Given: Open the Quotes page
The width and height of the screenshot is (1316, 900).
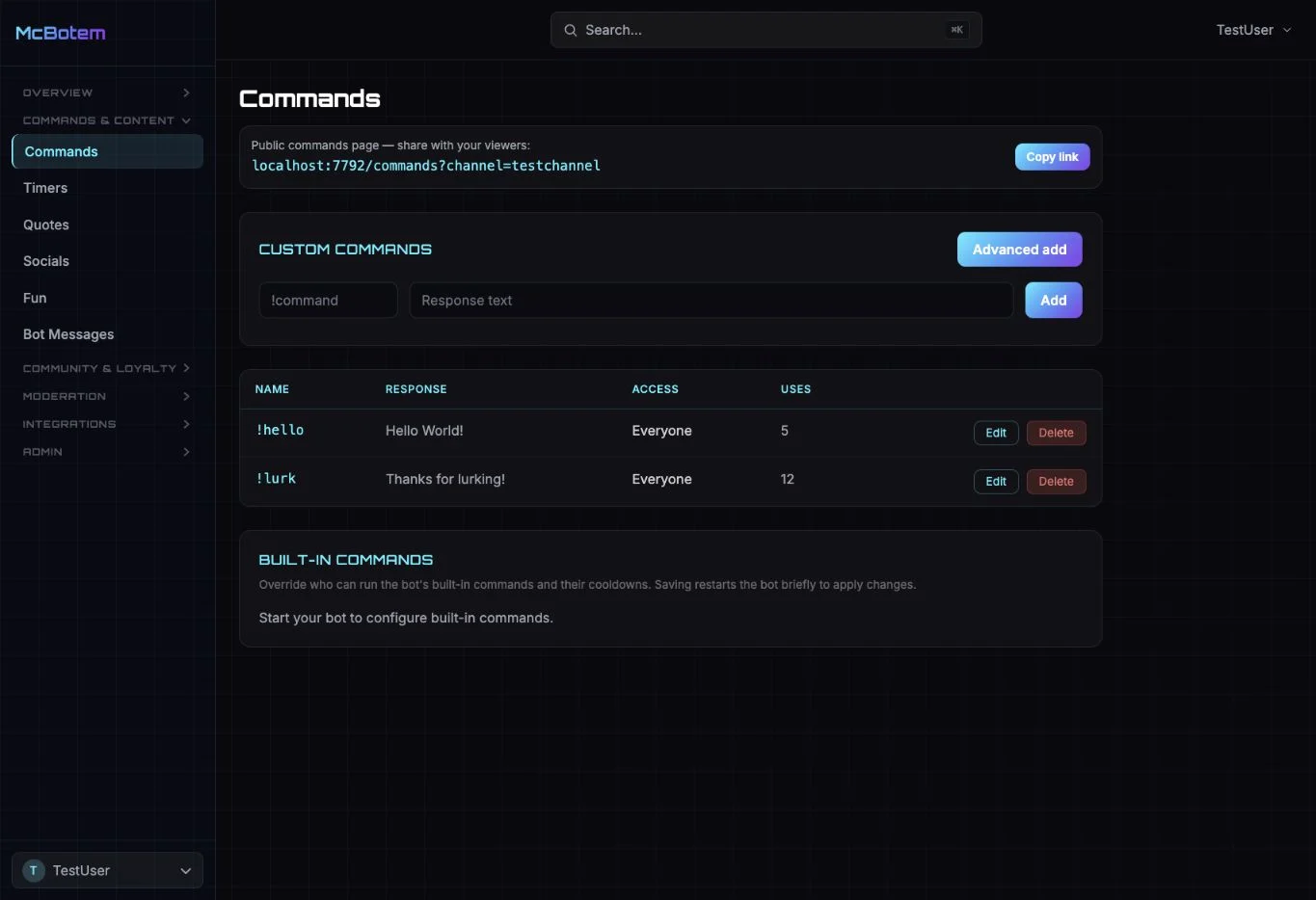Looking at the screenshot, I should (x=107, y=225).
